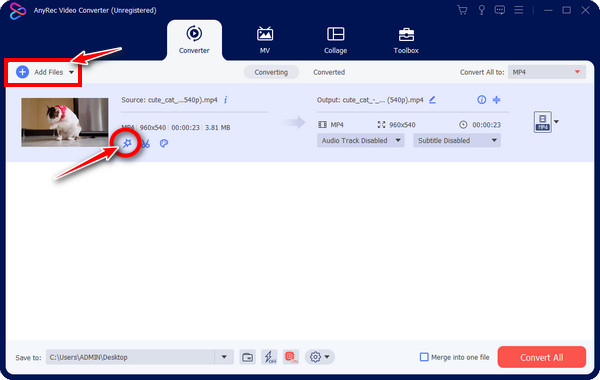Expand the output format profile arrow
Image resolution: width=600 pixels, height=380 pixels.
click(x=556, y=122)
